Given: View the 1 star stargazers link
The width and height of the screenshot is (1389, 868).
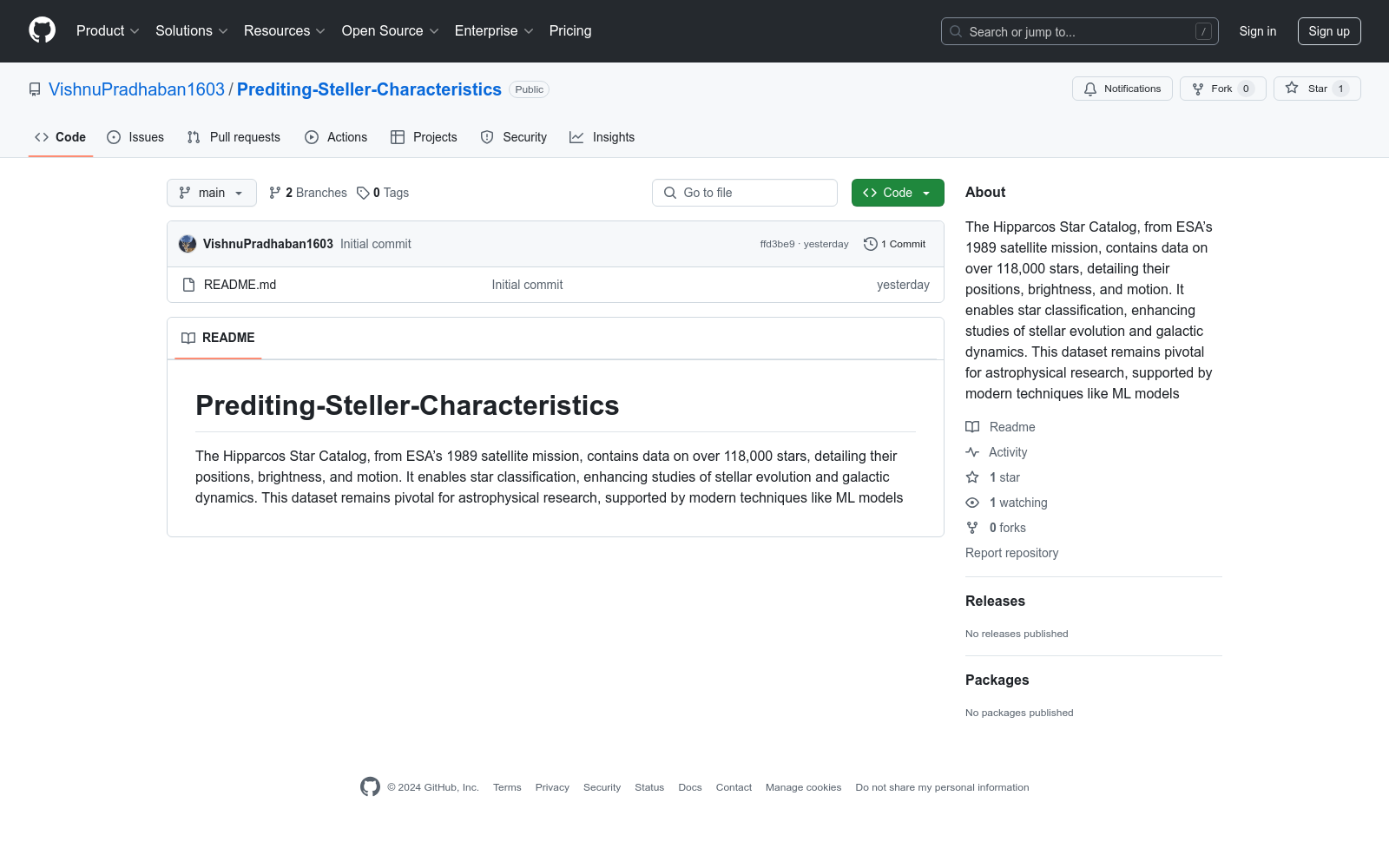Looking at the screenshot, I should [993, 477].
